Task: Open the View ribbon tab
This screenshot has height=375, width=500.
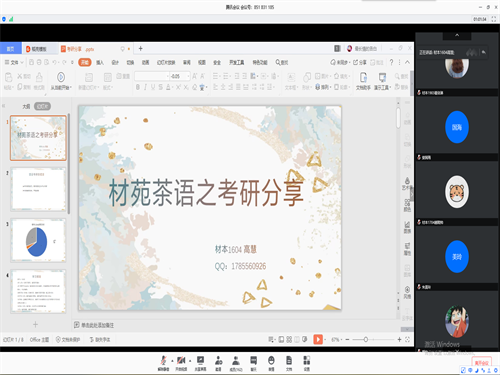Action: tap(202, 62)
